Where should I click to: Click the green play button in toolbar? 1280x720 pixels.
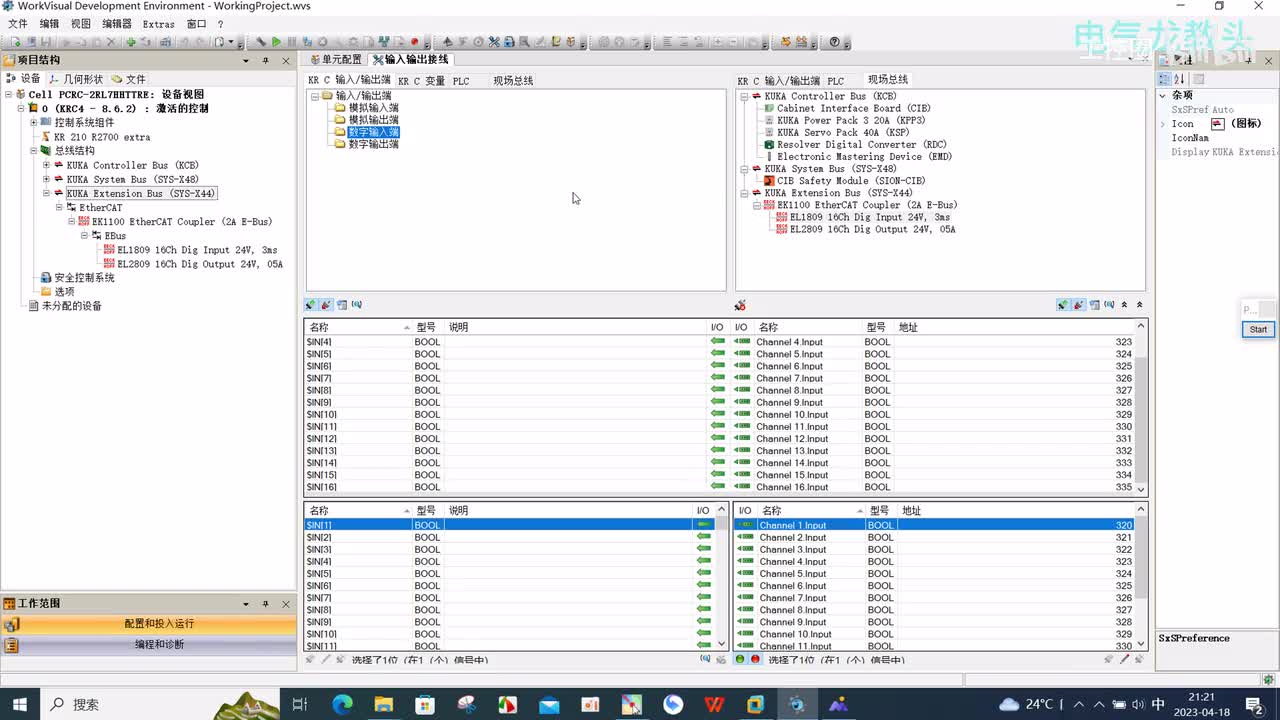(x=276, y=42)
